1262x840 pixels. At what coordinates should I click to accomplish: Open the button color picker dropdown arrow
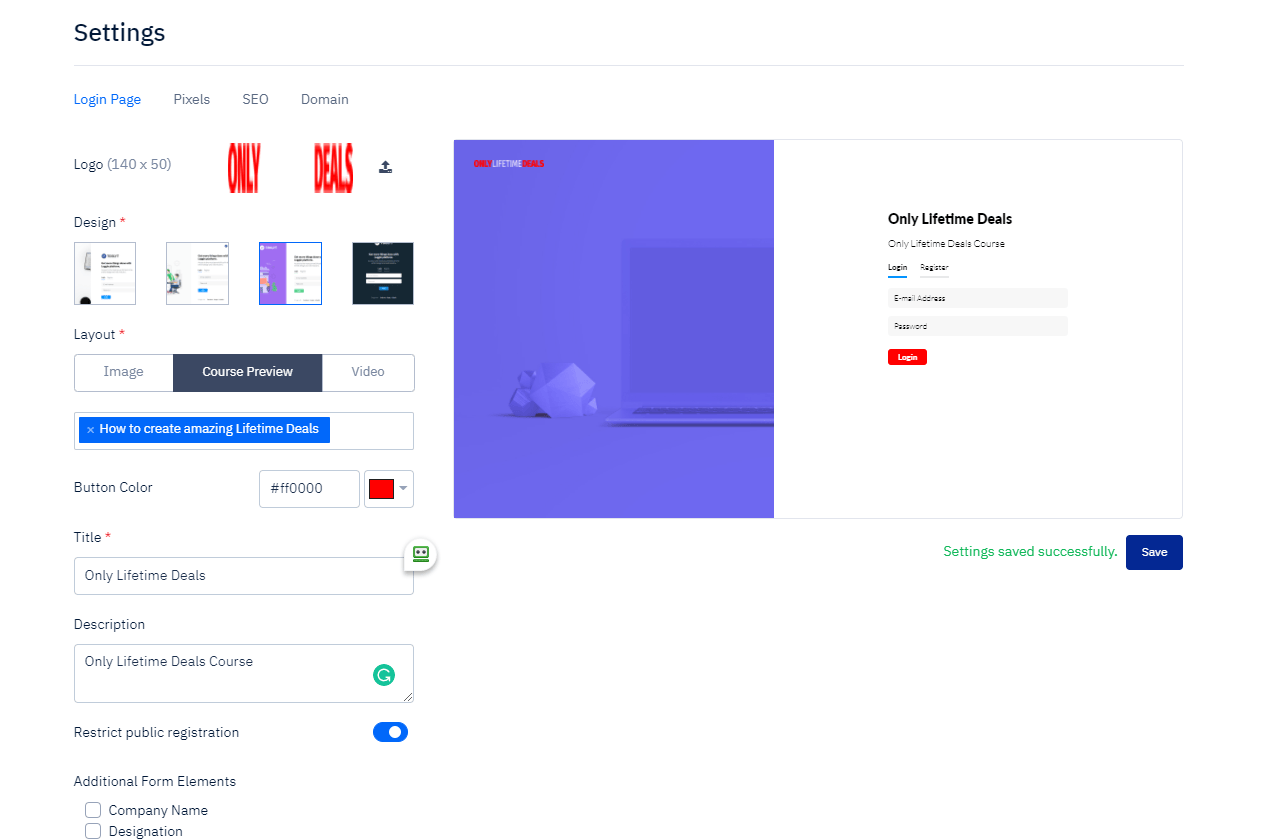pos(403,489)
